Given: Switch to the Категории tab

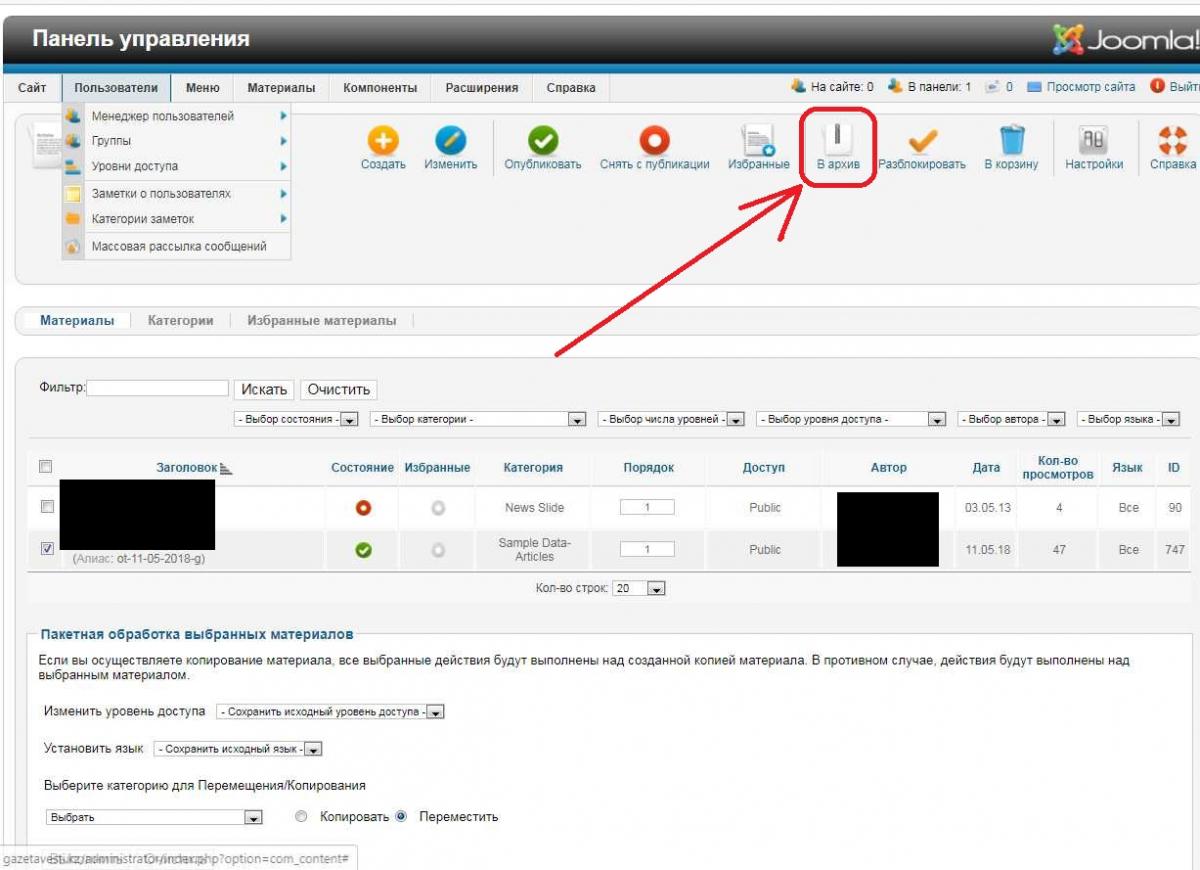Looking at the screenshot, I should (x=180, y=321).
